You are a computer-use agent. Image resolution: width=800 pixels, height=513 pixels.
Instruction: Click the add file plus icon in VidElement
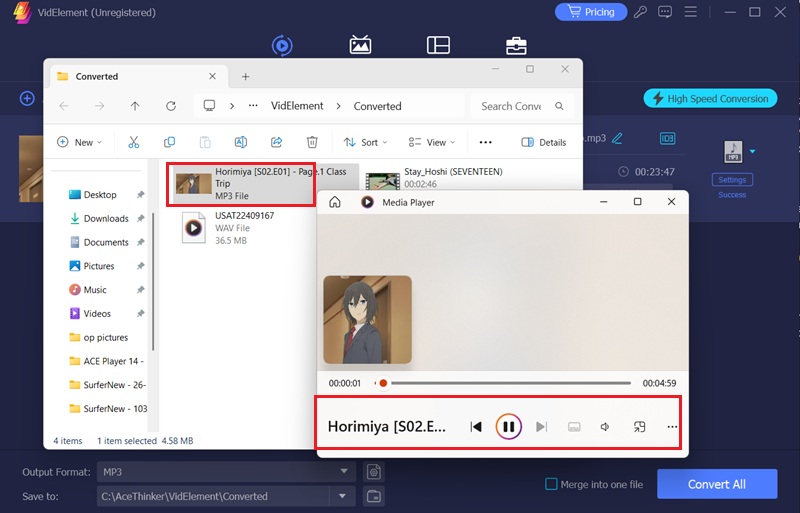[27, 99]
